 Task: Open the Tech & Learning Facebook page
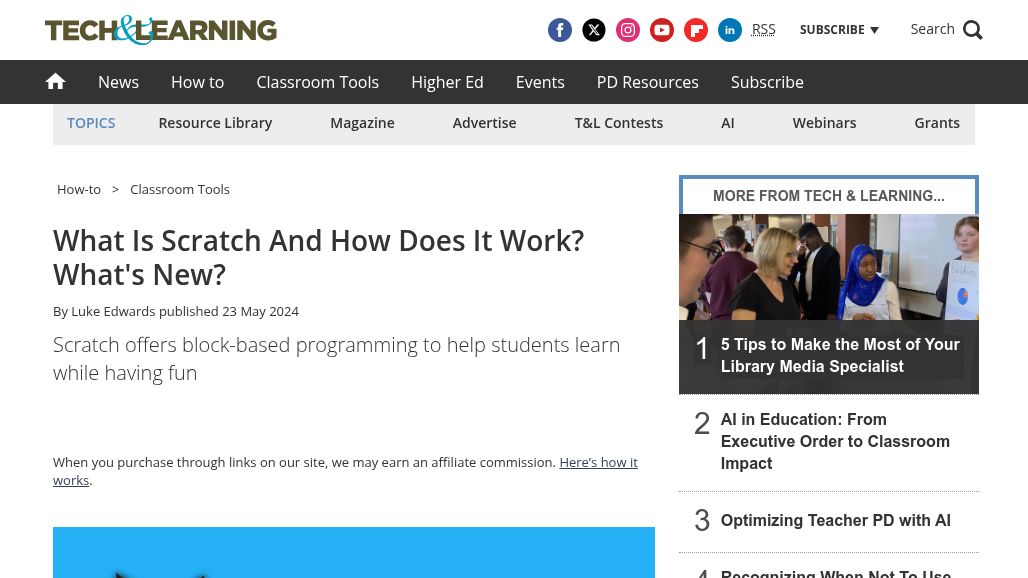pos(560,30)
